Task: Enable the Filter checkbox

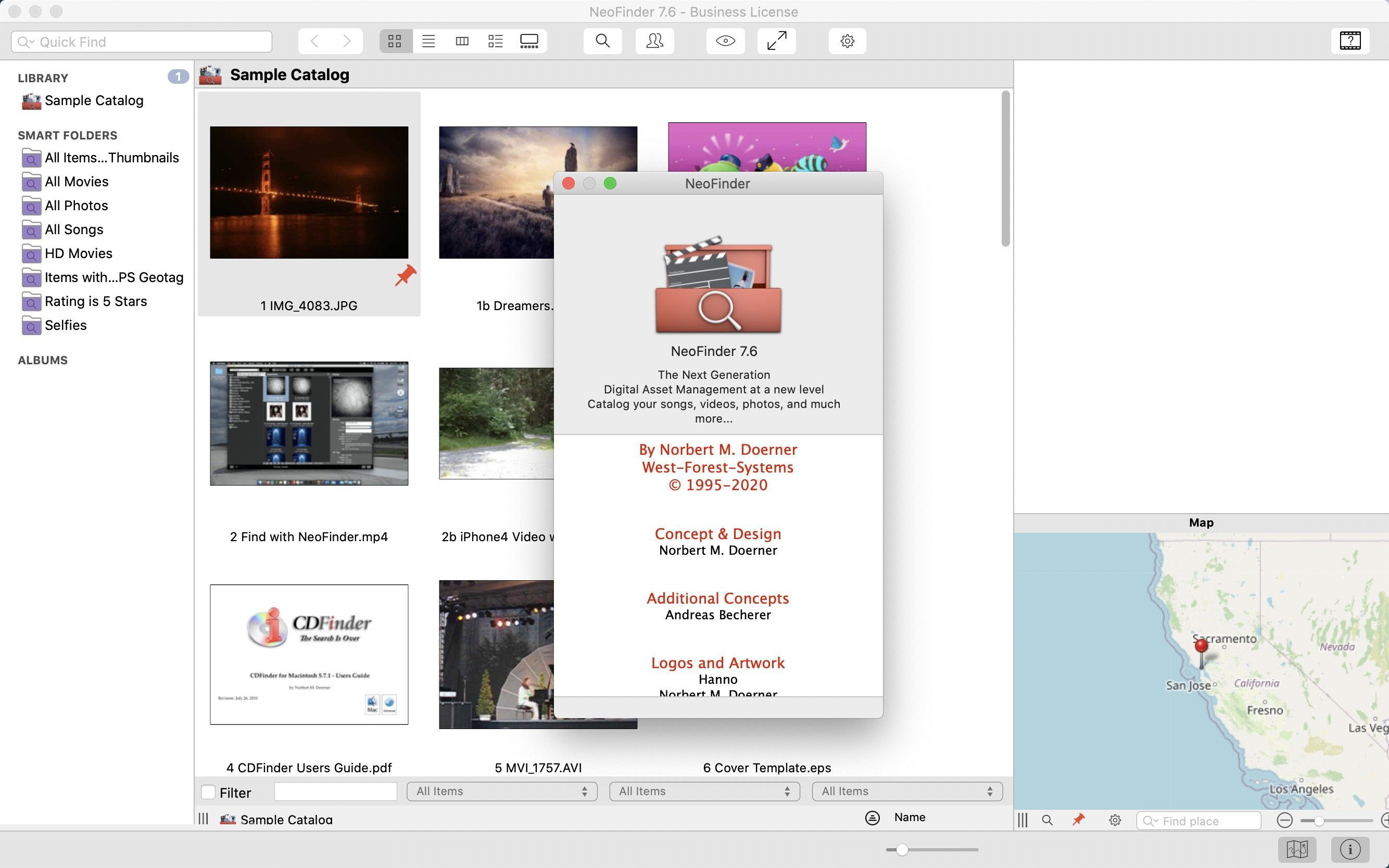Action: (x=208, y=792)
